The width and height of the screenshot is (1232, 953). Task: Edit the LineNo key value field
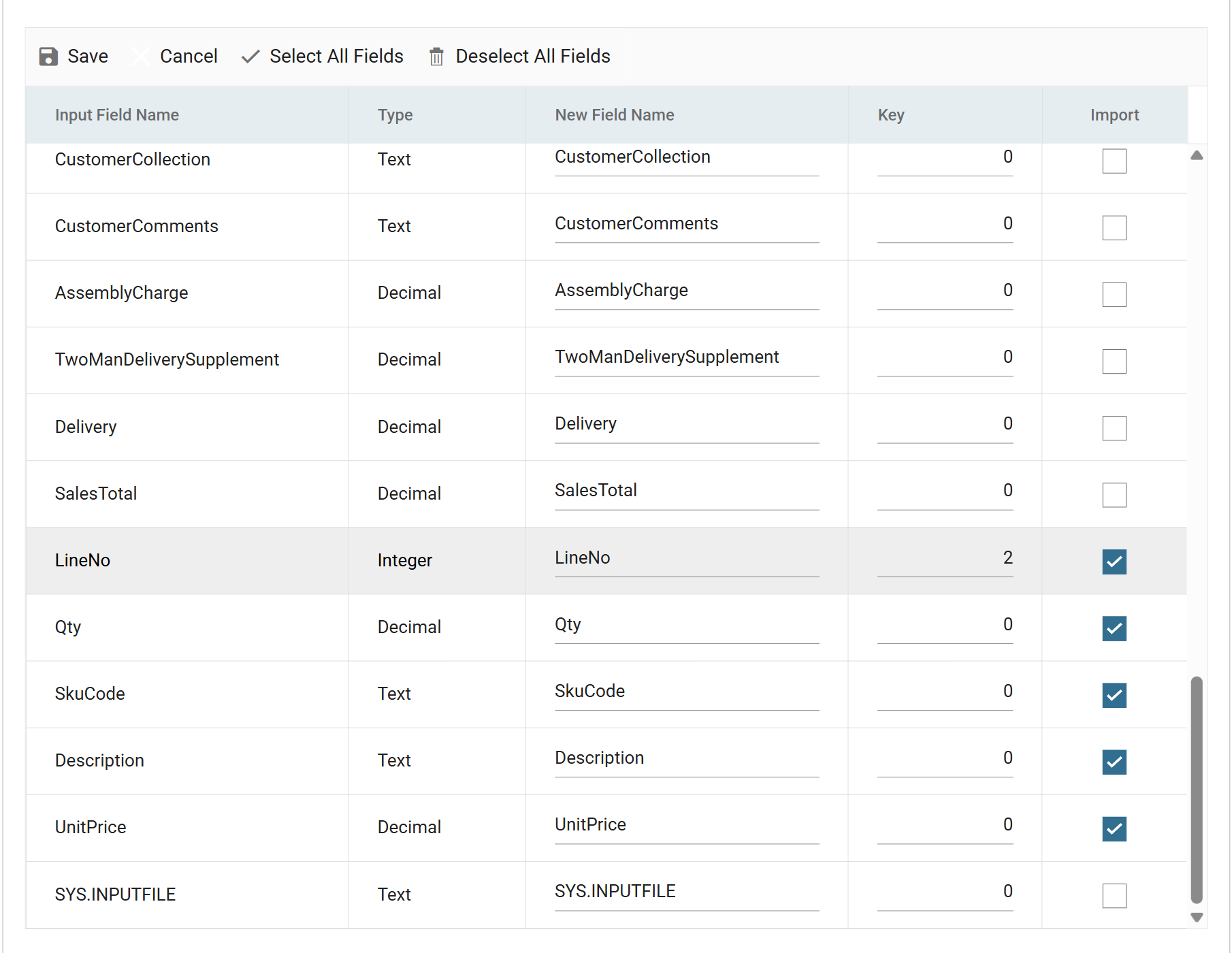pos(945,560)
